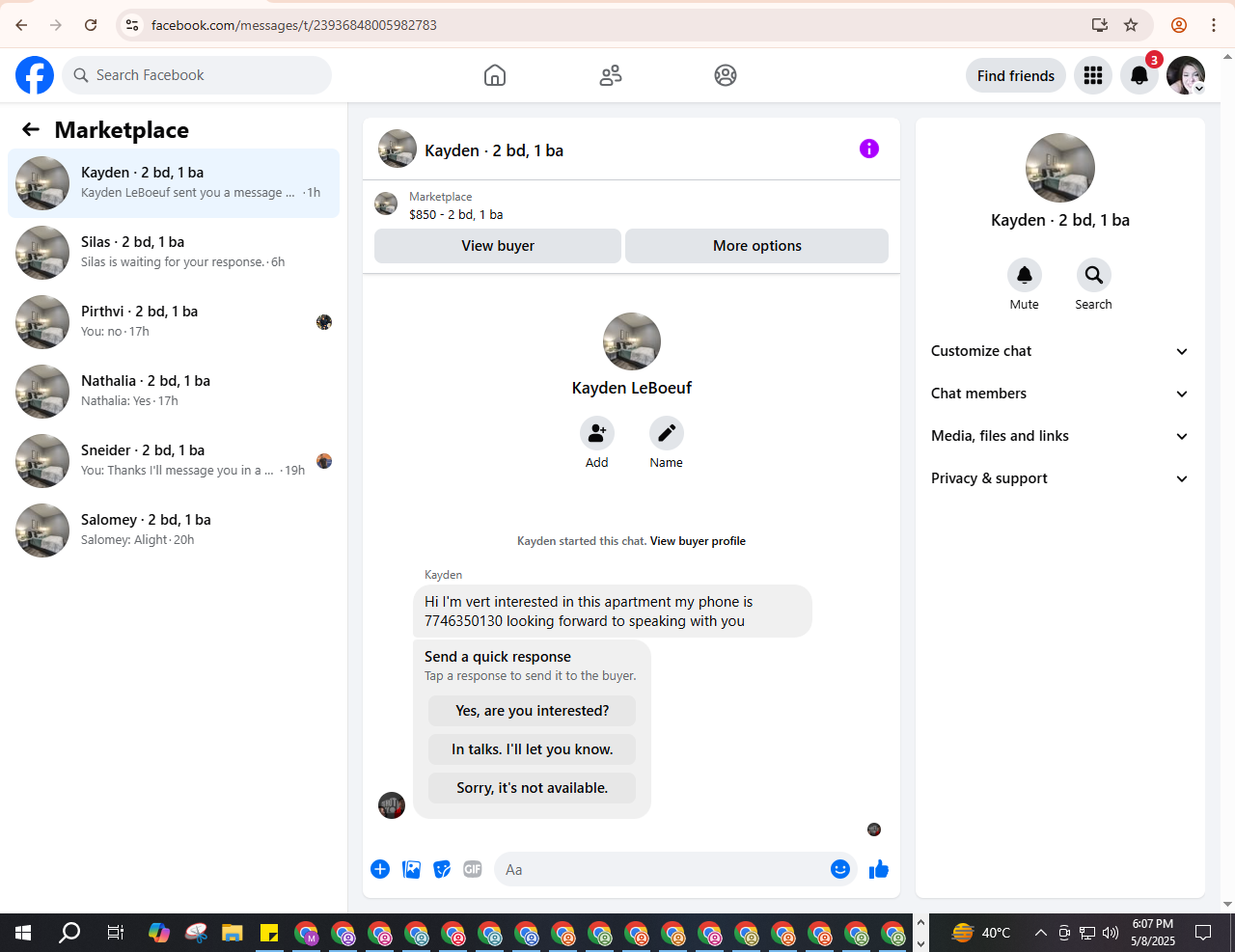Image resolution: width=1235 pixels, height=952 pixels.
Task: Open the Sneider · 2 bd, 1 ba conversation
Action: click(x=174, y=461)
